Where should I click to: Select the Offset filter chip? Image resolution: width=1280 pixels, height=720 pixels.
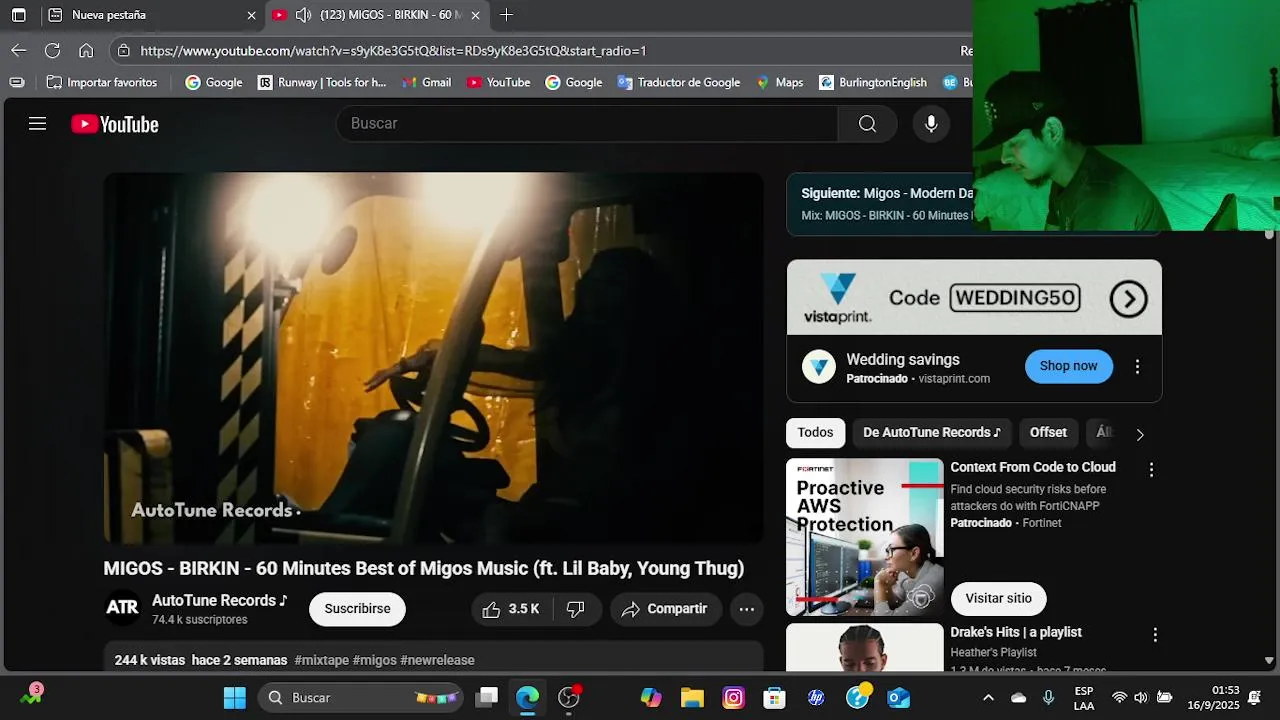(x=1048, y=433)
